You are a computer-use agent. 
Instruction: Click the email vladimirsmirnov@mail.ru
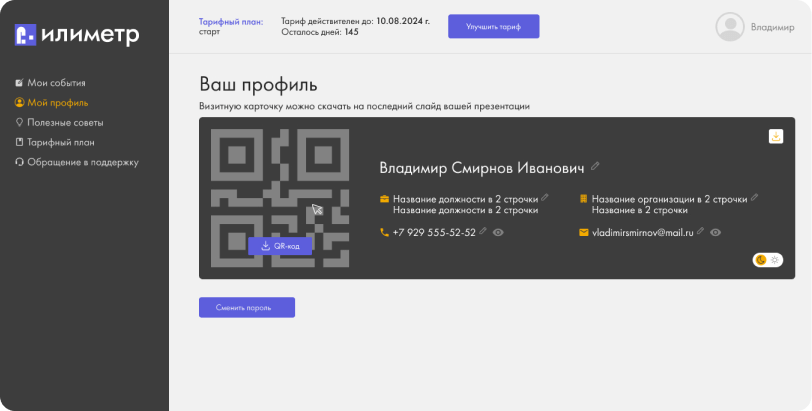tap(643, 233)
